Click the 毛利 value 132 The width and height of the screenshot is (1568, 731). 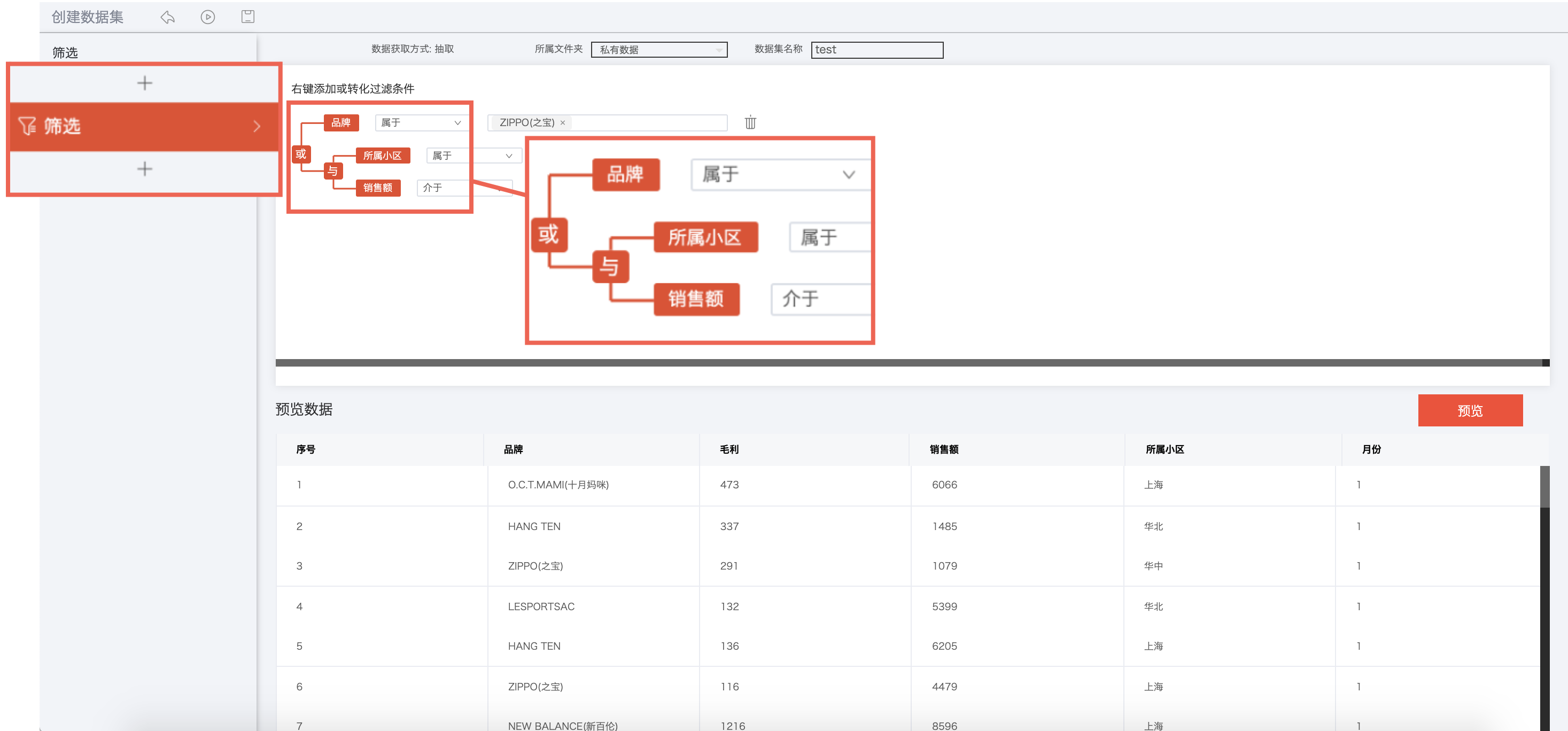click(x=729, y=607)
